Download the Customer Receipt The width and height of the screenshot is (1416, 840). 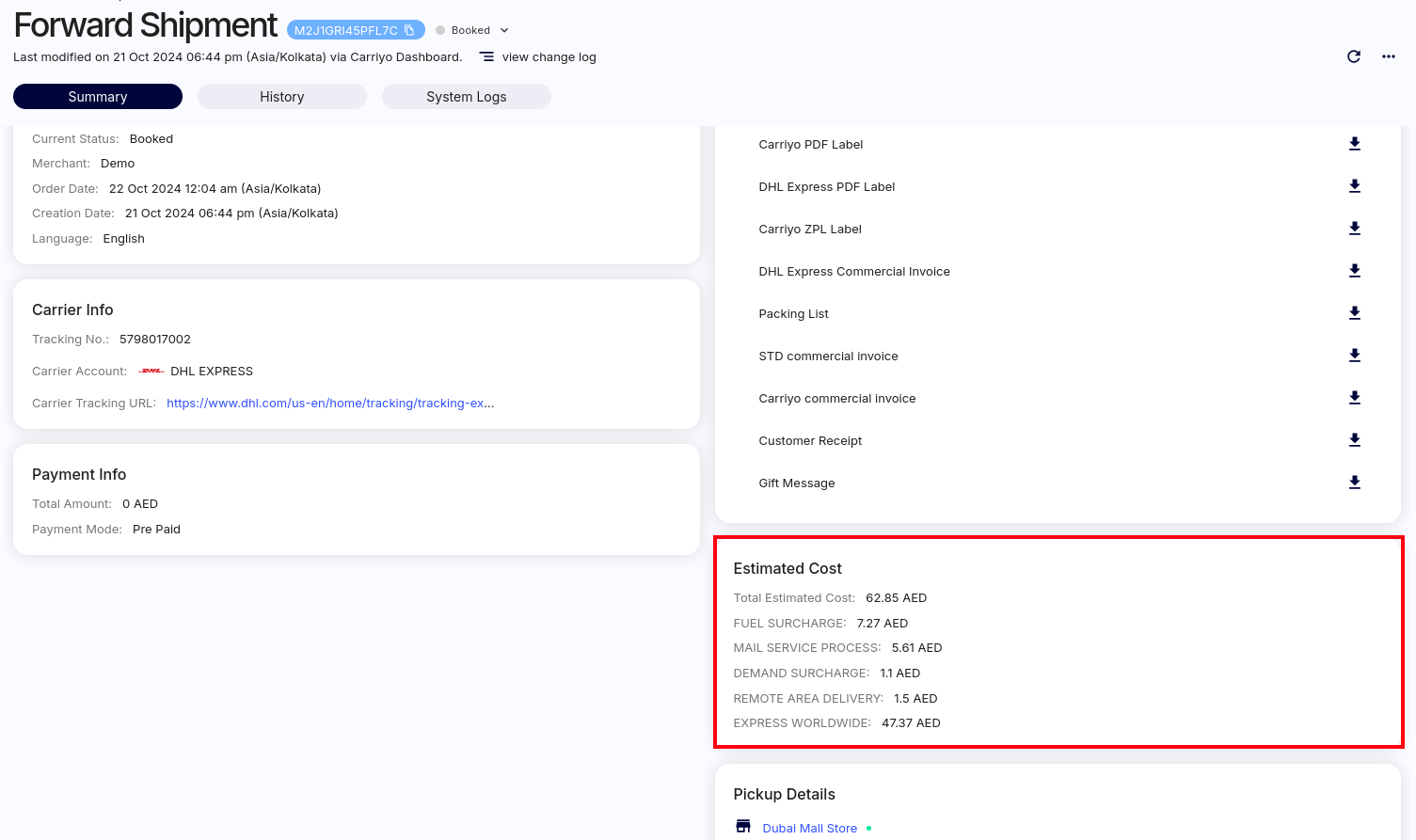coord(1354,440)
